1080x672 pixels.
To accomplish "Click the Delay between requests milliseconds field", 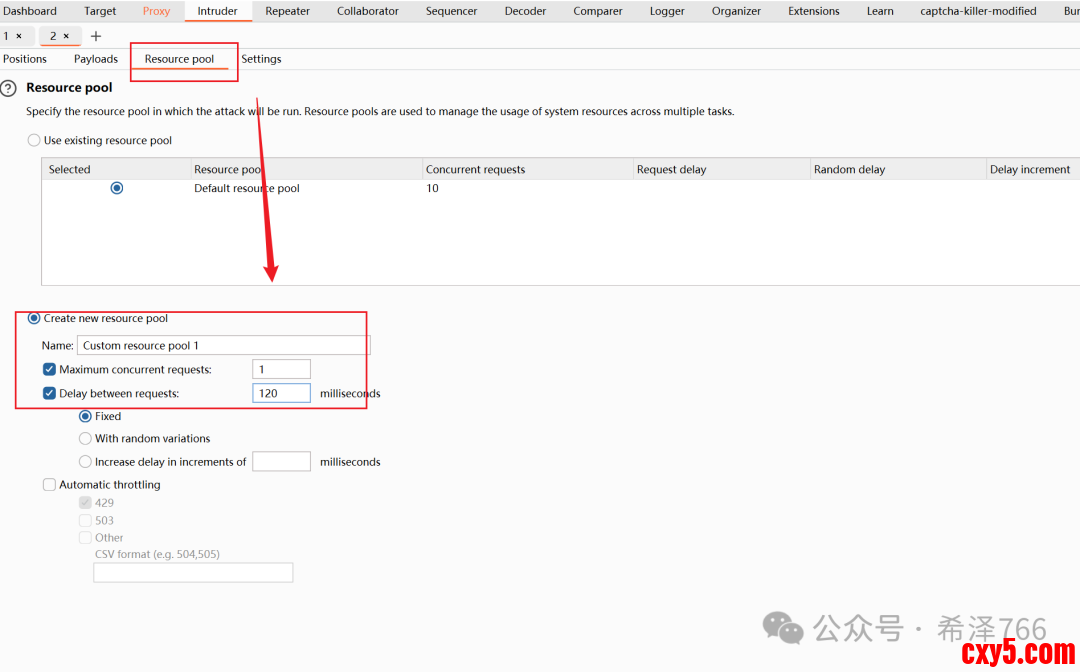I will point(281,394).
